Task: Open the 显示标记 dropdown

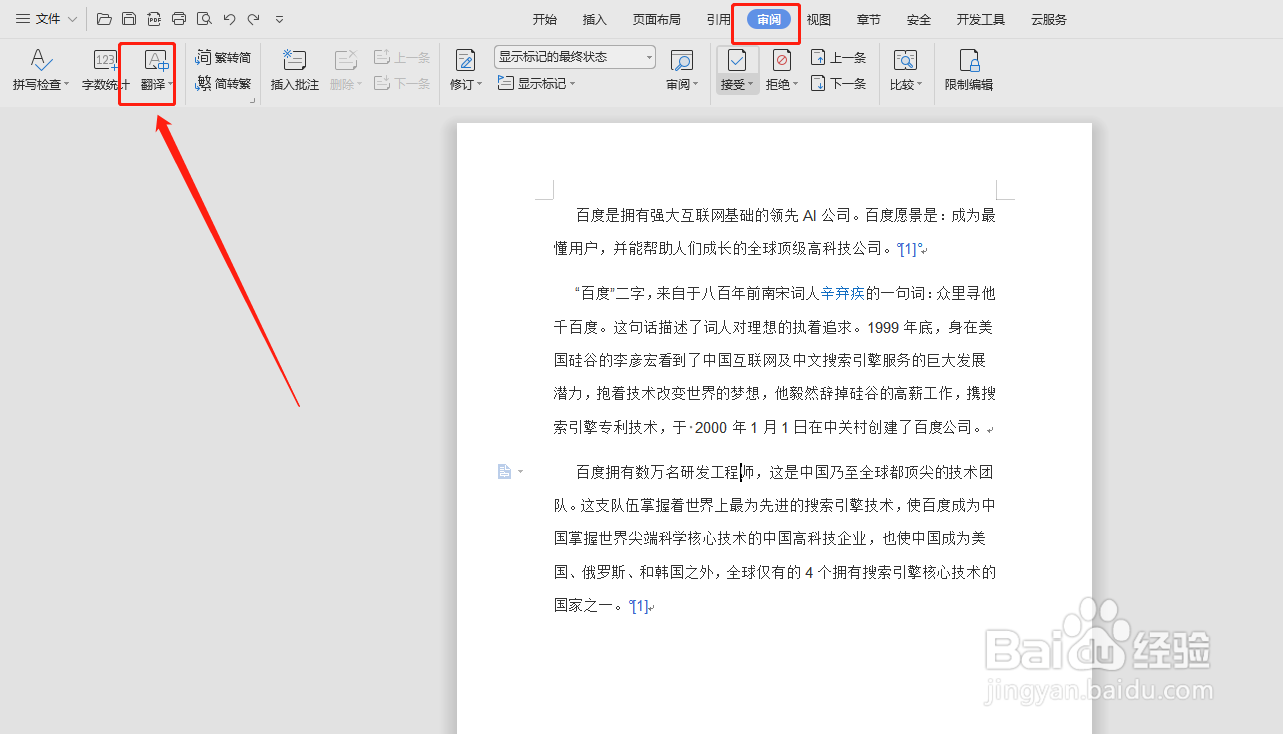Action: pos(537,84)
